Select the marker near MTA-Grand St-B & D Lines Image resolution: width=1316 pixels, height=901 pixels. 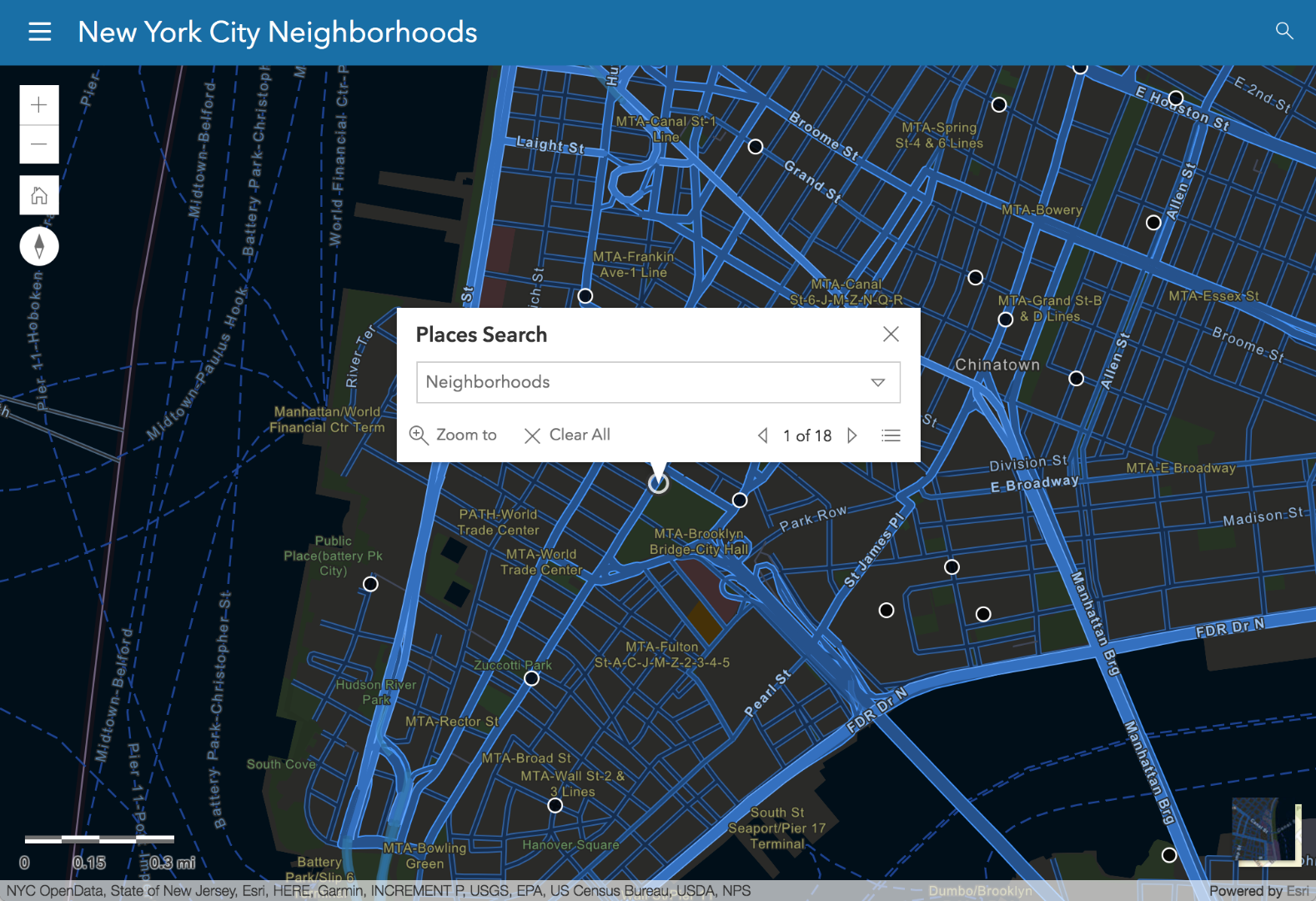point(1006,320)
